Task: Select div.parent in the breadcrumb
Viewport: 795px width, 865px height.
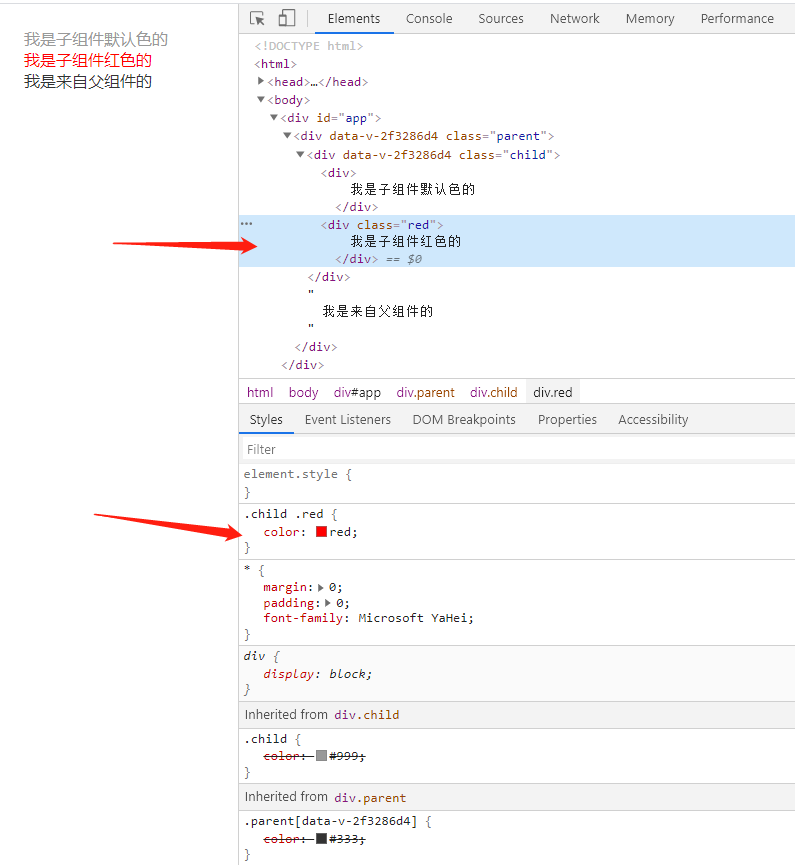Action: (x=425, y=393)
